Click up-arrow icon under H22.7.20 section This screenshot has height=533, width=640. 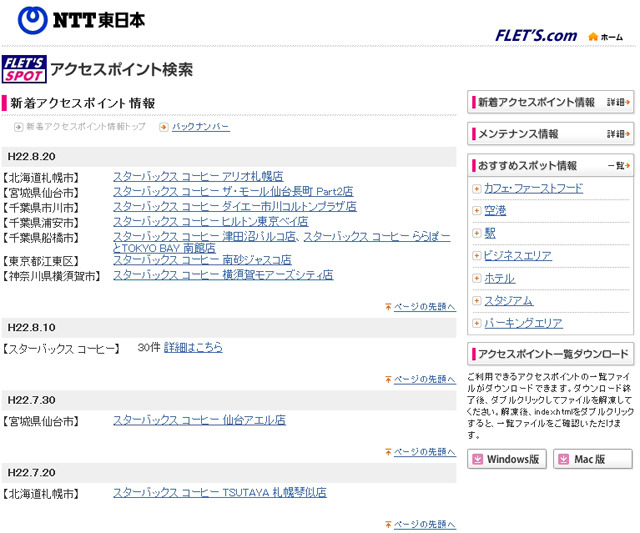point(388,524)
